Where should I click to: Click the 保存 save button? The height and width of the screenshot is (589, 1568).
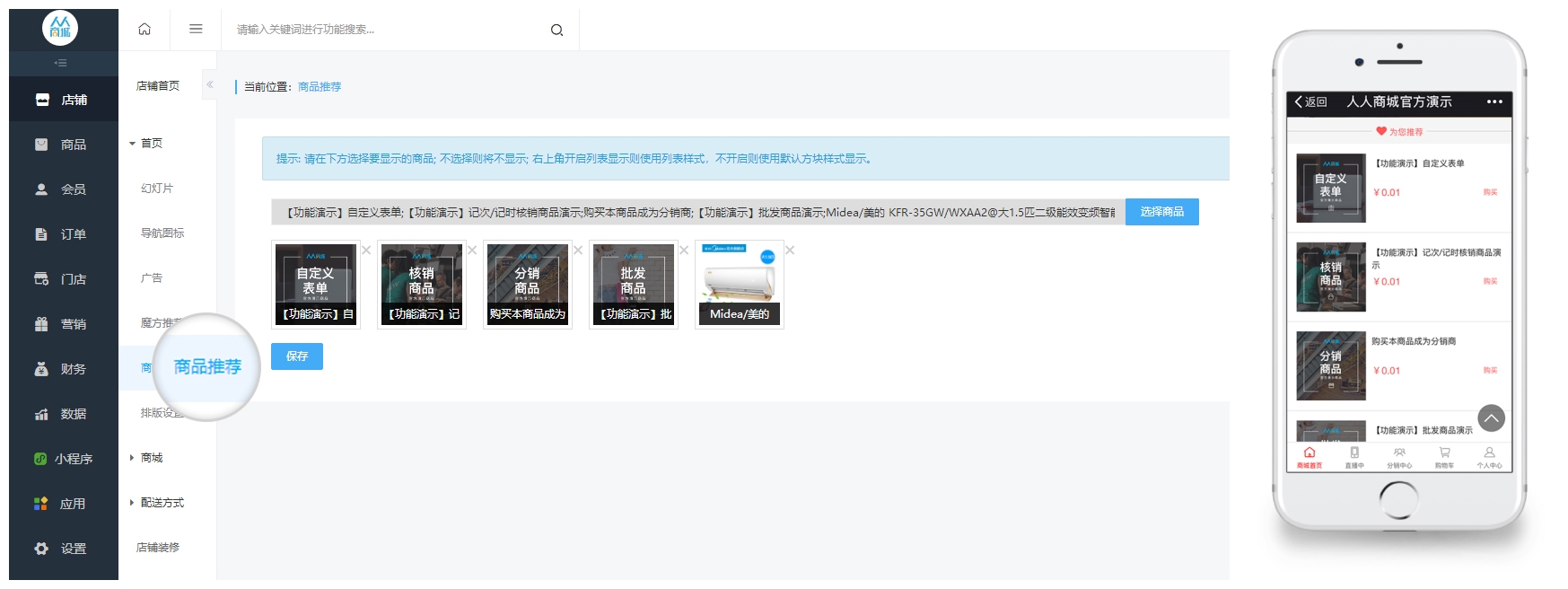click(297, 356)
